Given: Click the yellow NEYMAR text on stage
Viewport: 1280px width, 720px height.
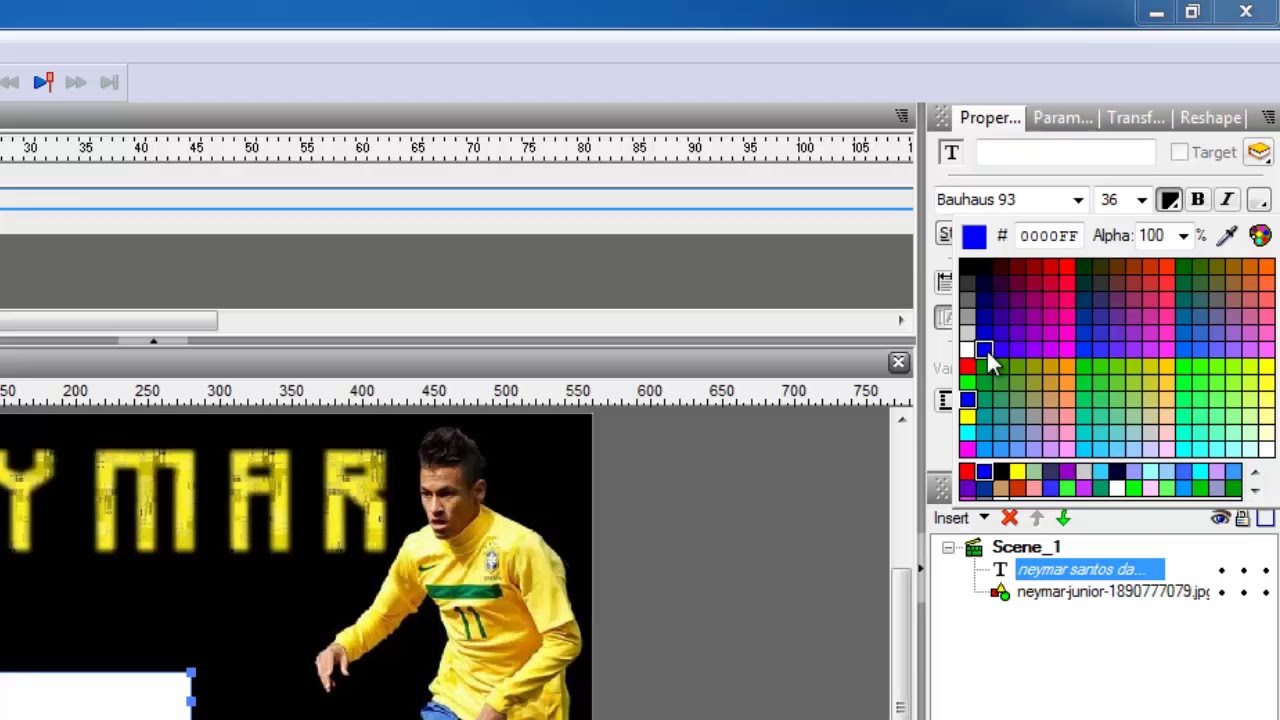Looking at the screenshot, I should point(195,500).
